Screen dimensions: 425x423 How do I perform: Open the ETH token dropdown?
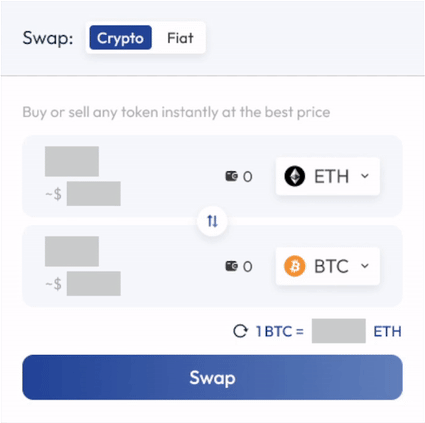(x=328, y=176)
